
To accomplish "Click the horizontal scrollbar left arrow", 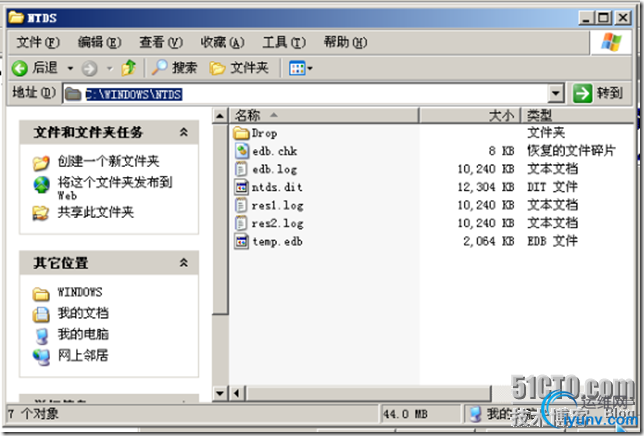I will pos(237,393).
